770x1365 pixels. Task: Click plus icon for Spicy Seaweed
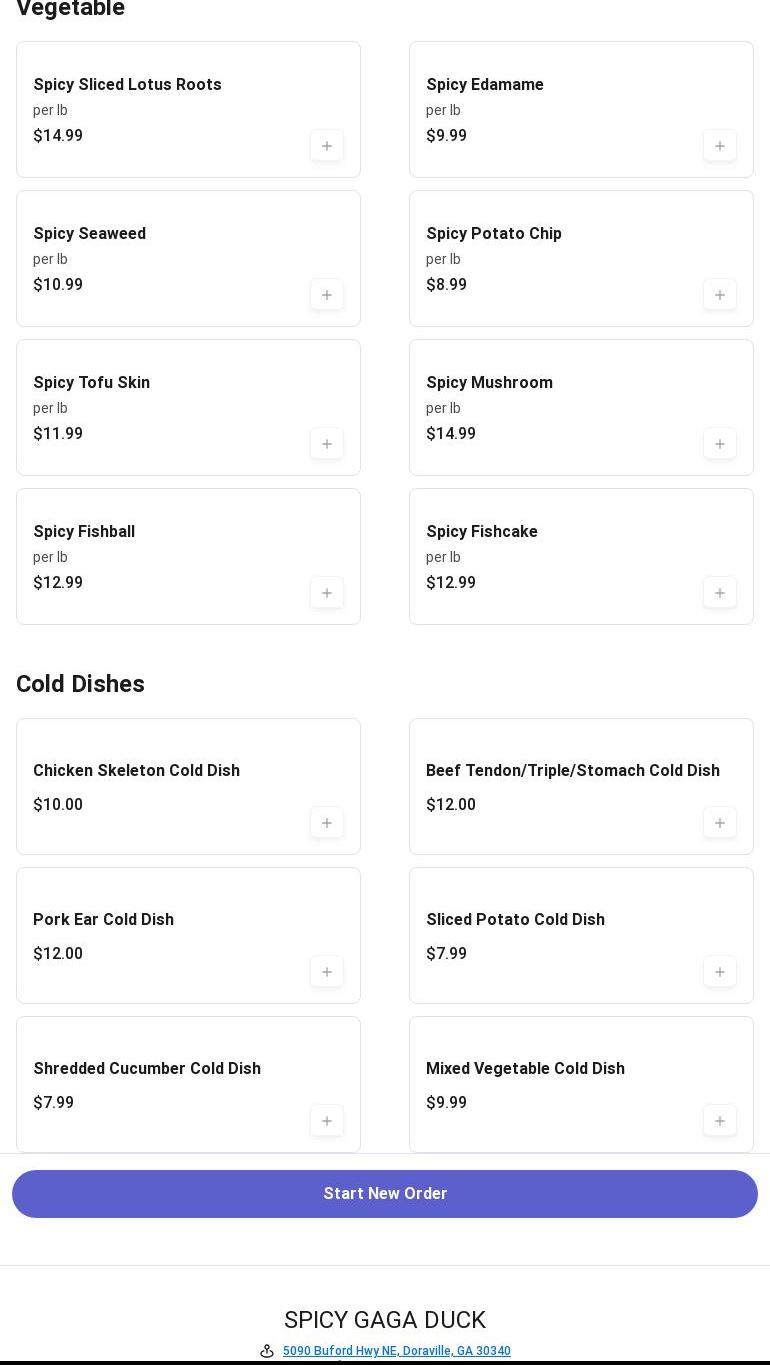327,295
